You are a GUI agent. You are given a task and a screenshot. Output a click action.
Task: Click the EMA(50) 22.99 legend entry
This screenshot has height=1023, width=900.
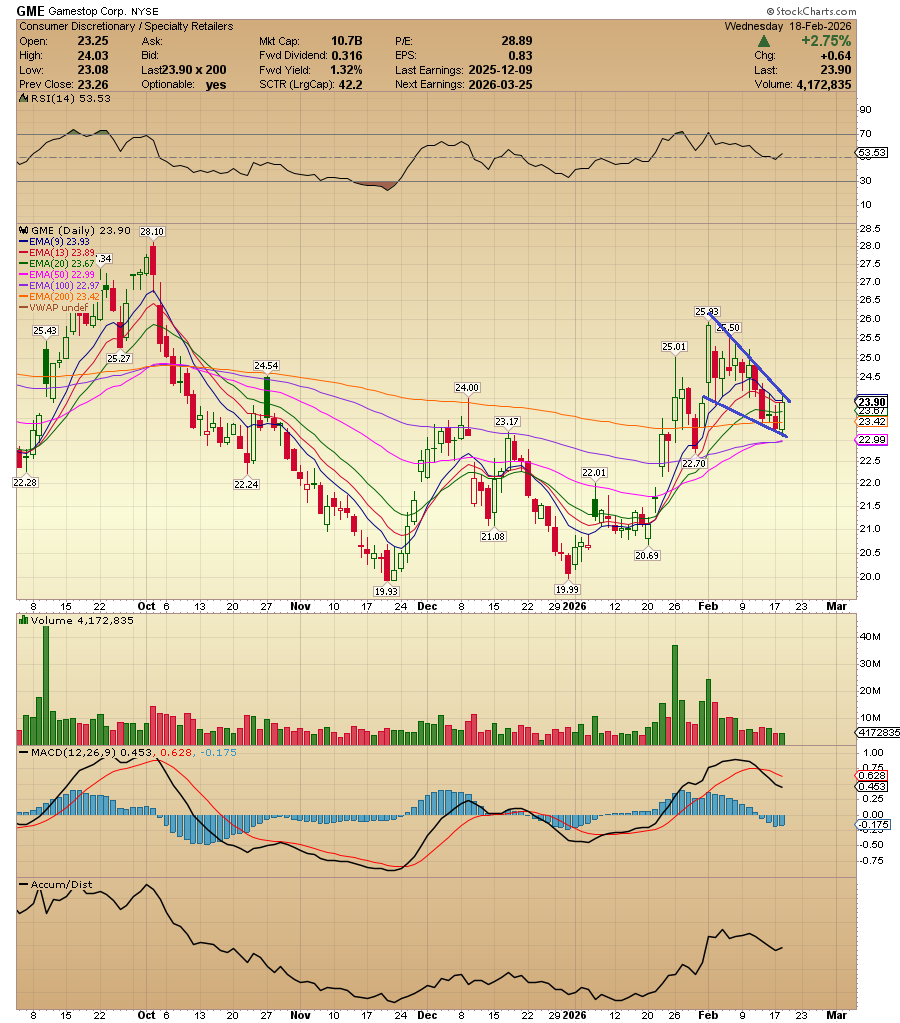coord(57,275)
